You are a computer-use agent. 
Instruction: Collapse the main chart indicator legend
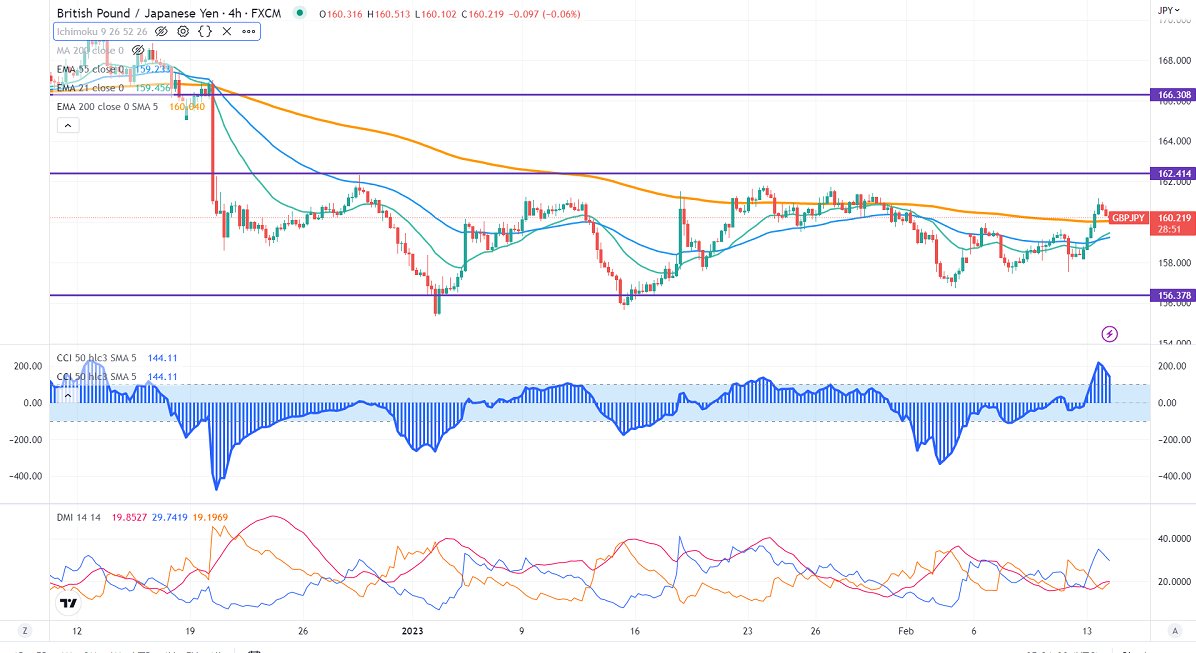pos(67,125)
